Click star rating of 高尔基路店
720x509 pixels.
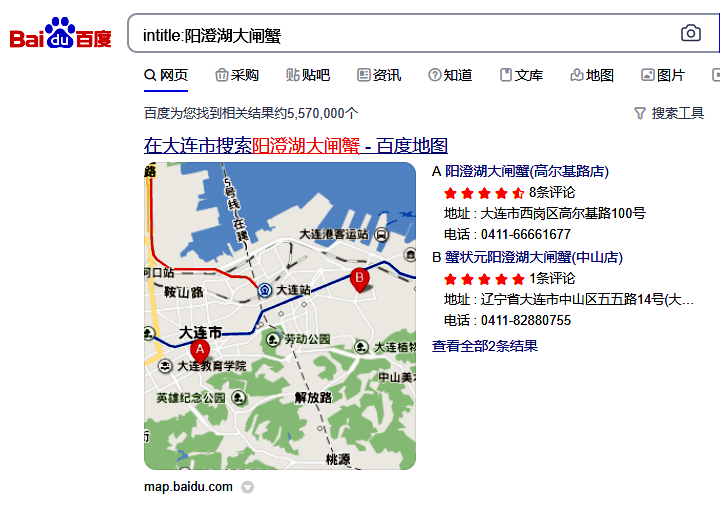(484, 193)
